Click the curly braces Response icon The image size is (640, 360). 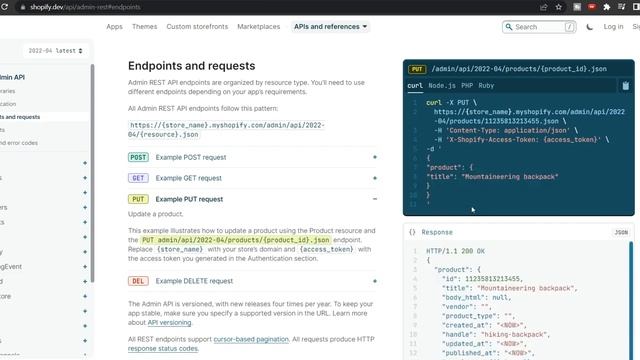[x=412, y=232]
